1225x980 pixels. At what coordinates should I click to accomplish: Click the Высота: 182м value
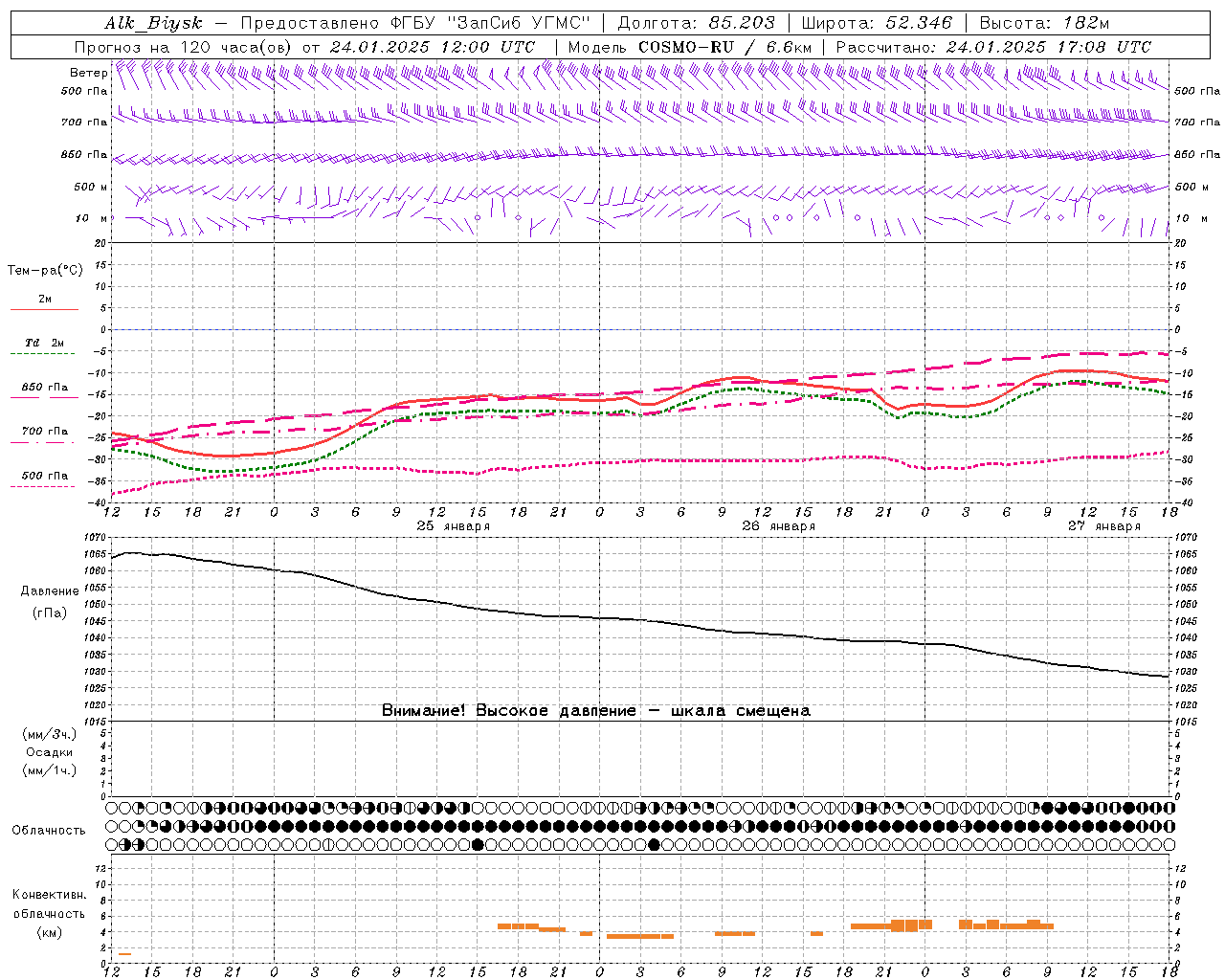(x=1044, y=23)
